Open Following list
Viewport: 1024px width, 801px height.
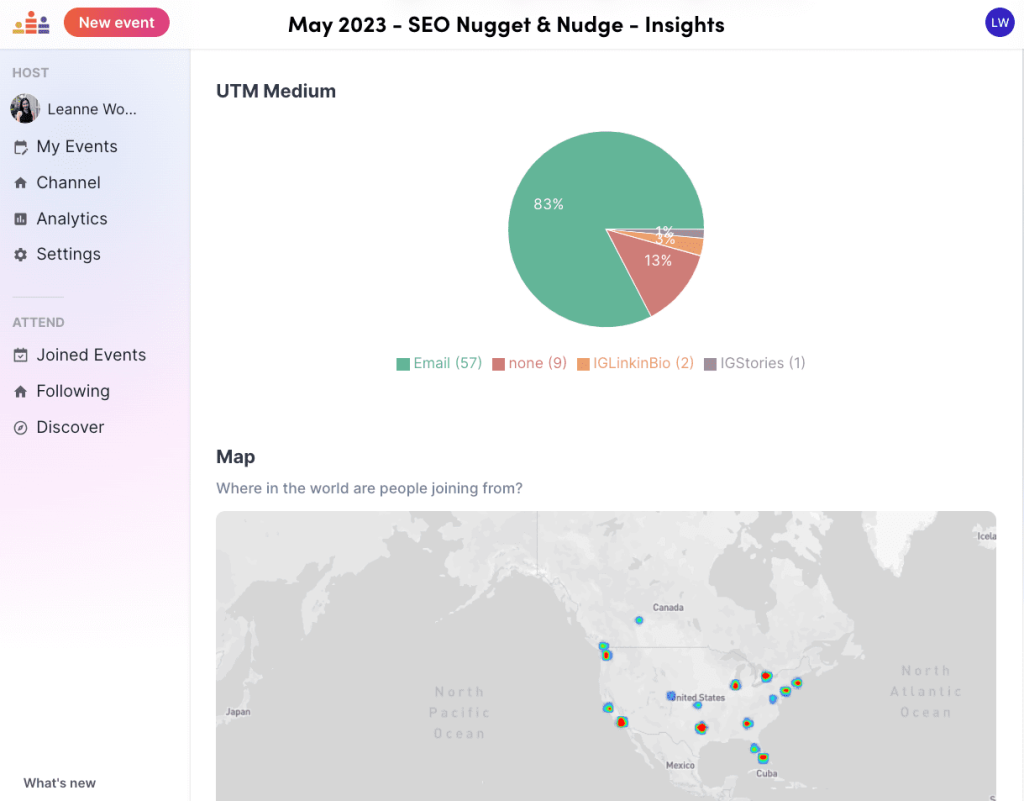click(73, 392)
